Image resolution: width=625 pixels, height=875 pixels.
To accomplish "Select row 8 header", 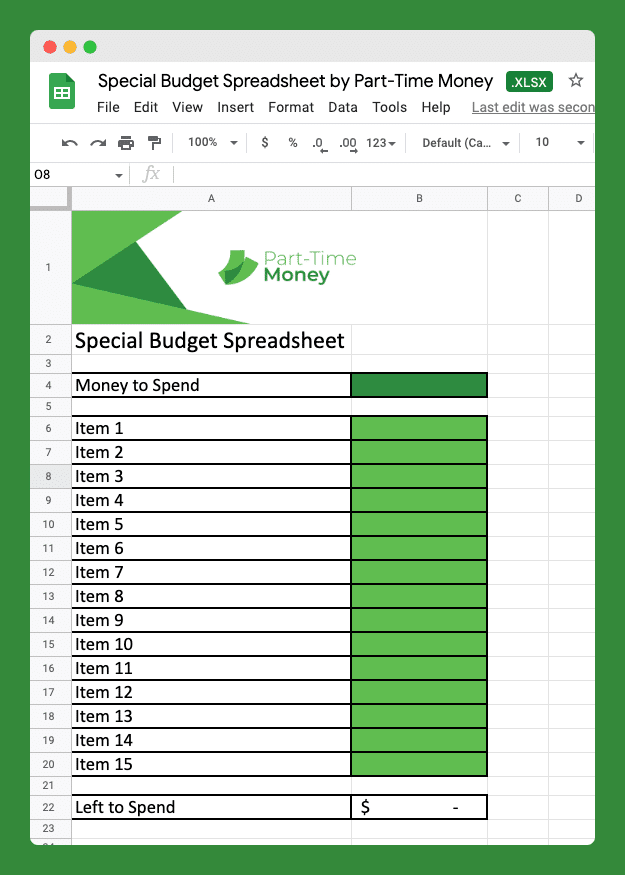I will coord(49,476).
